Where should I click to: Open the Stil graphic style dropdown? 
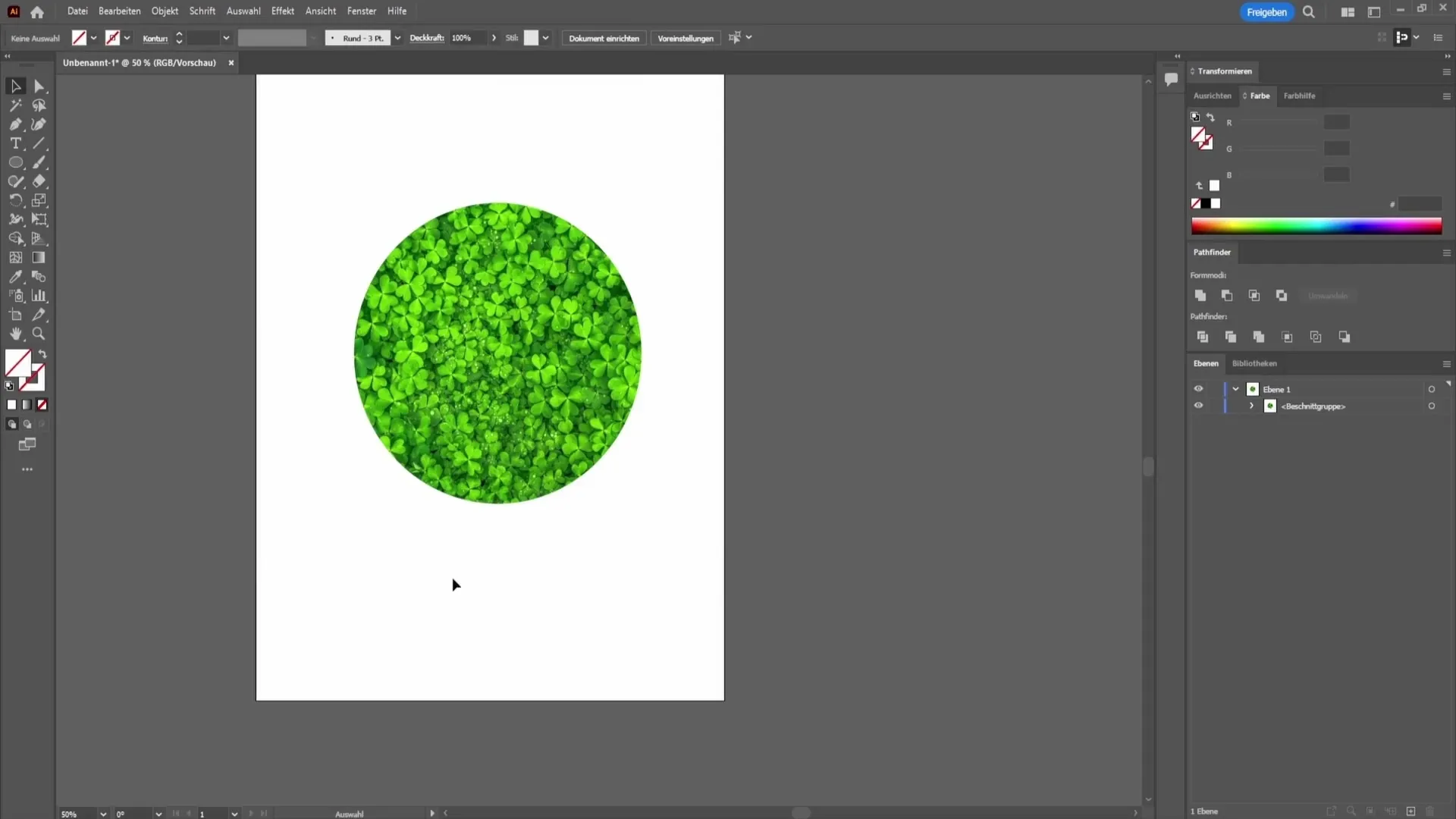click(x=545, y=38)
